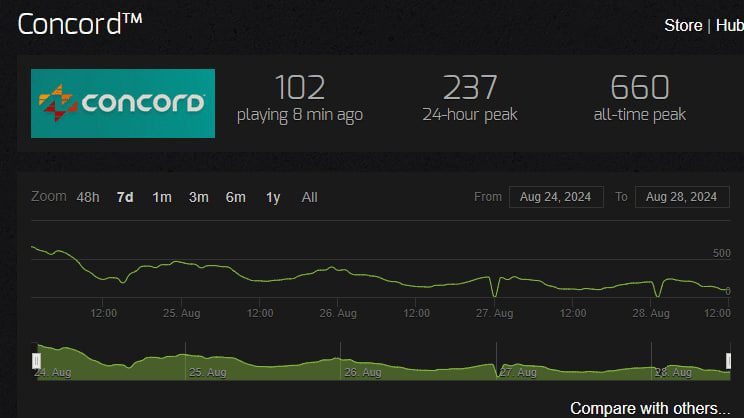This screenshot has width=744, height=418.
Task: Show All time chart data
Action: [x=310, y=197]
